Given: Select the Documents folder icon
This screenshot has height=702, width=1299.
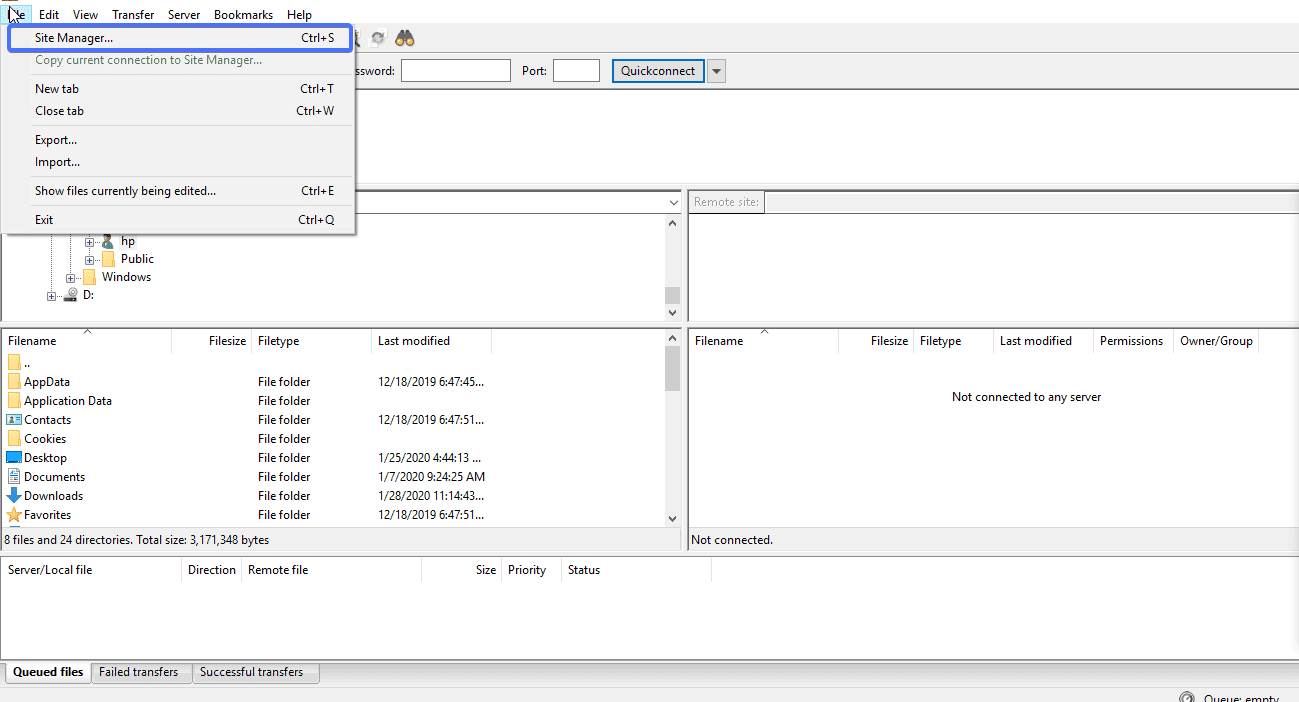Looking at the screenshot, I should click(x=14, y=477).
